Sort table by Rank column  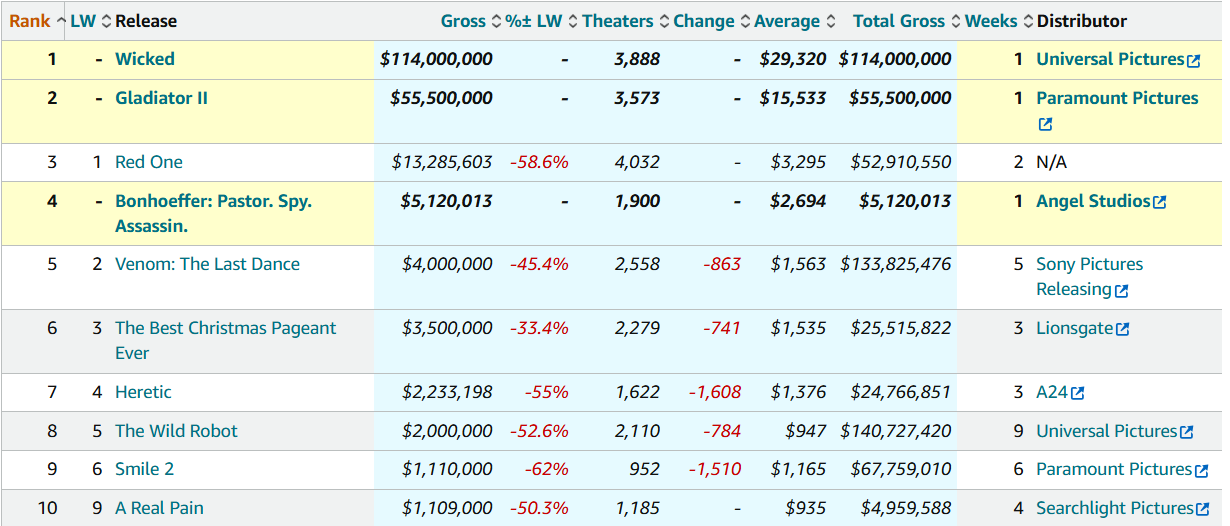30,21
